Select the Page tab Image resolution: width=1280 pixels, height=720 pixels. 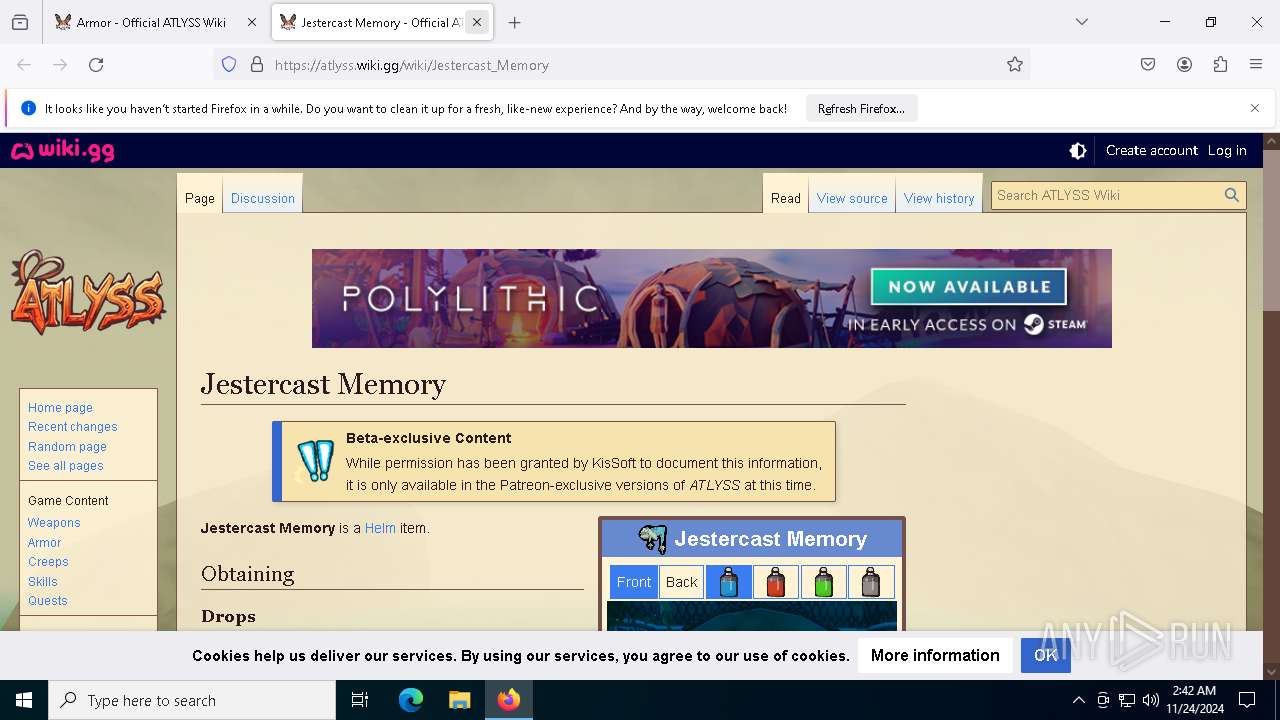(200, 198)
